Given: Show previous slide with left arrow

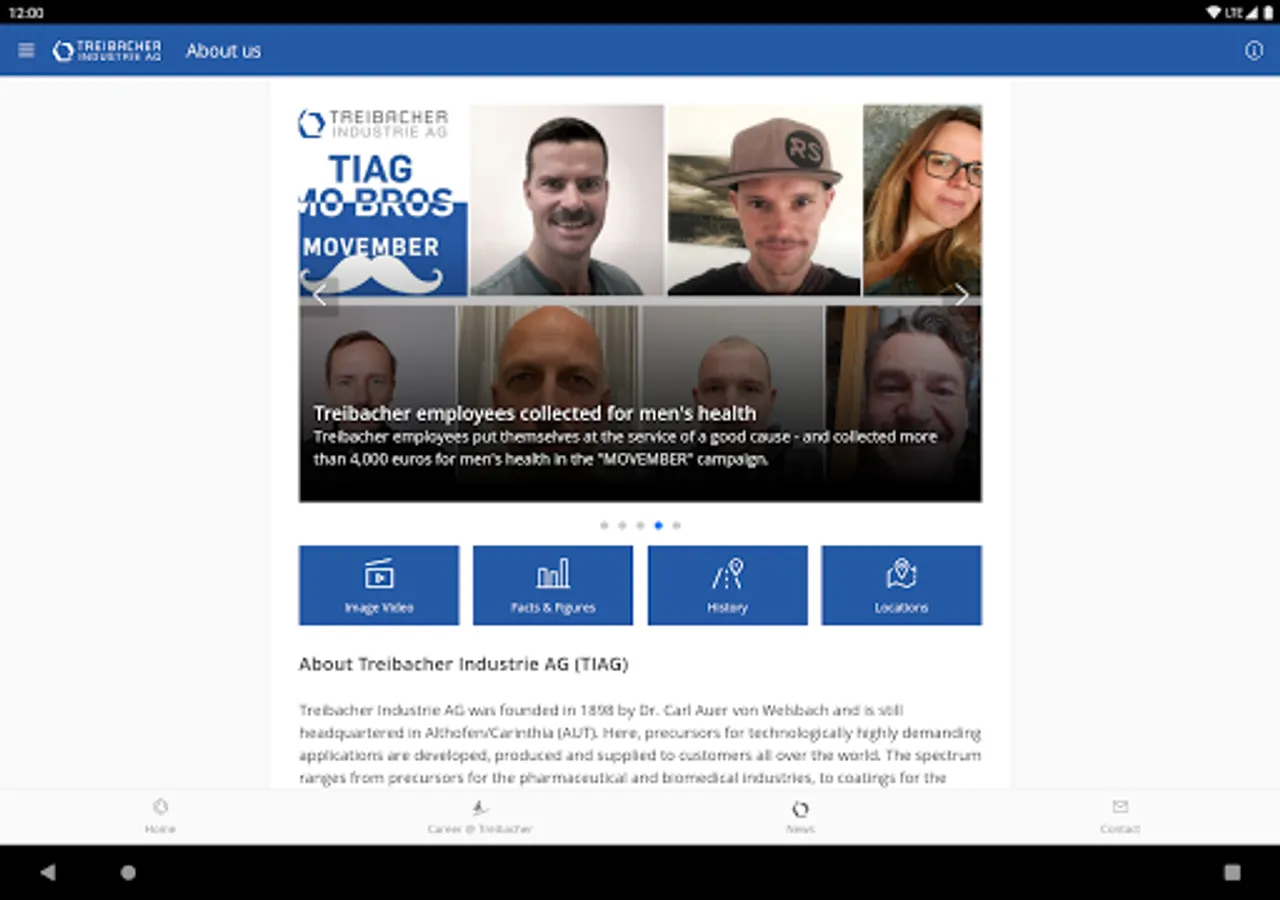Looking at the screenshot, I should [x=319, y=295].
